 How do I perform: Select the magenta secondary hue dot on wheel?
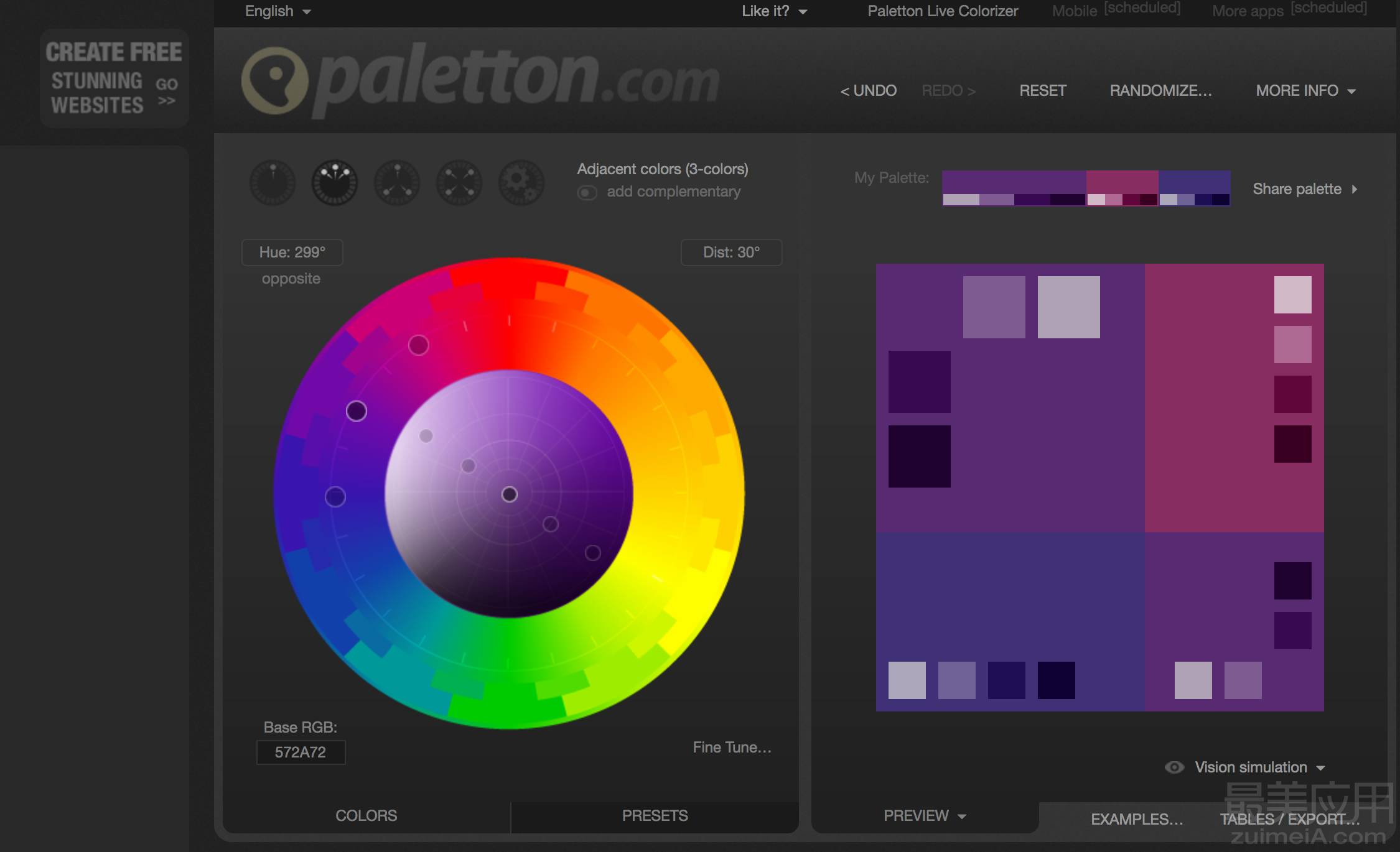[419, 345]
